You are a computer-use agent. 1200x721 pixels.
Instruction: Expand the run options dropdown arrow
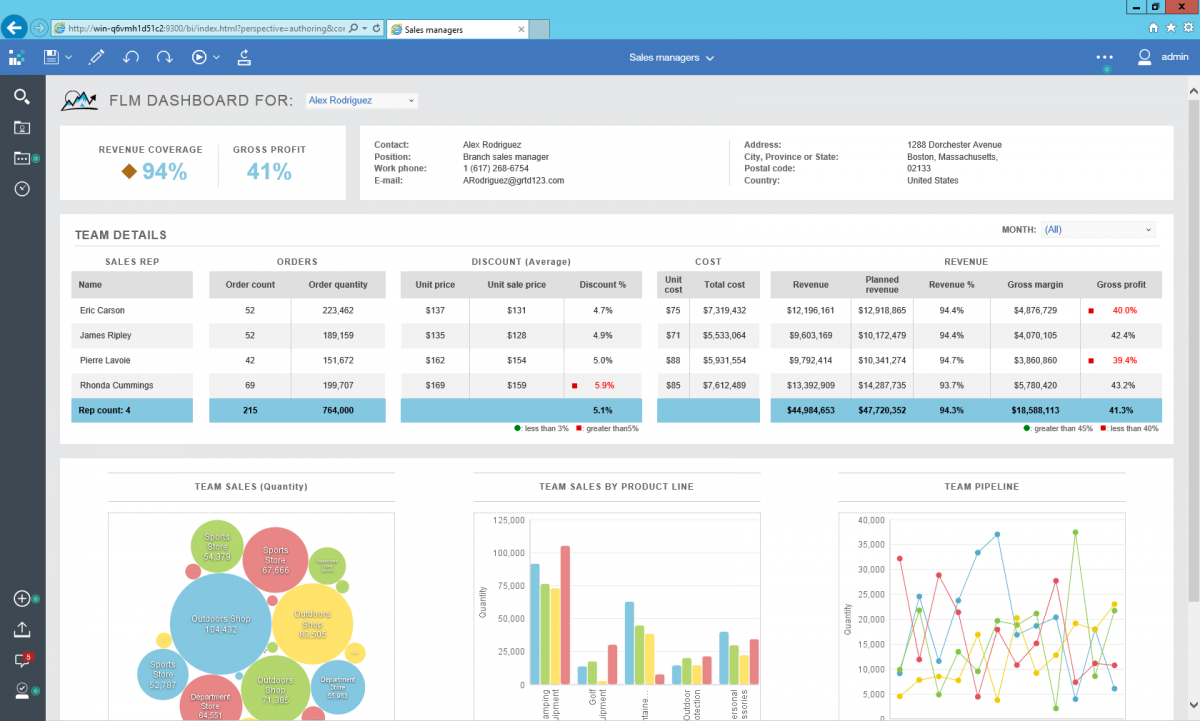point(214,57)
